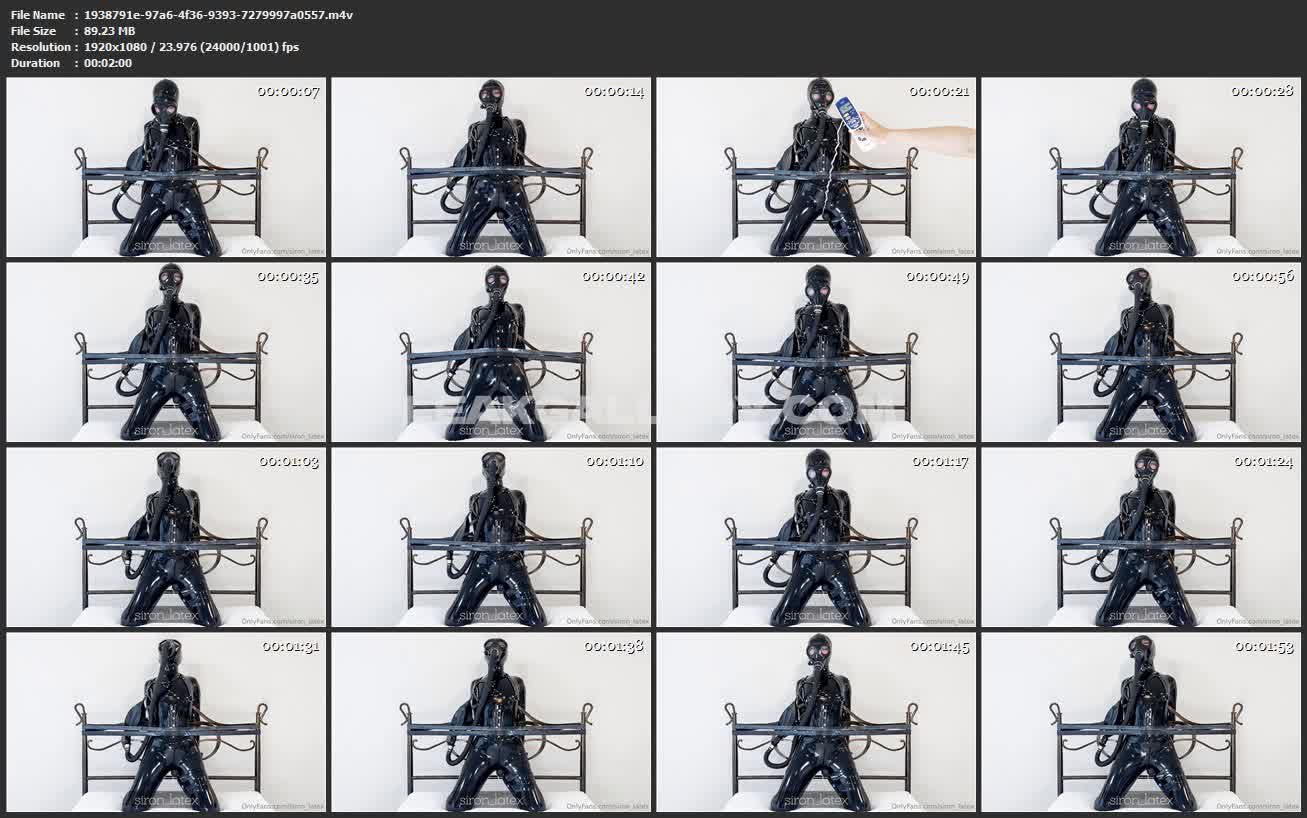Click the 00:02:00 duration value

tap(108, 63)
